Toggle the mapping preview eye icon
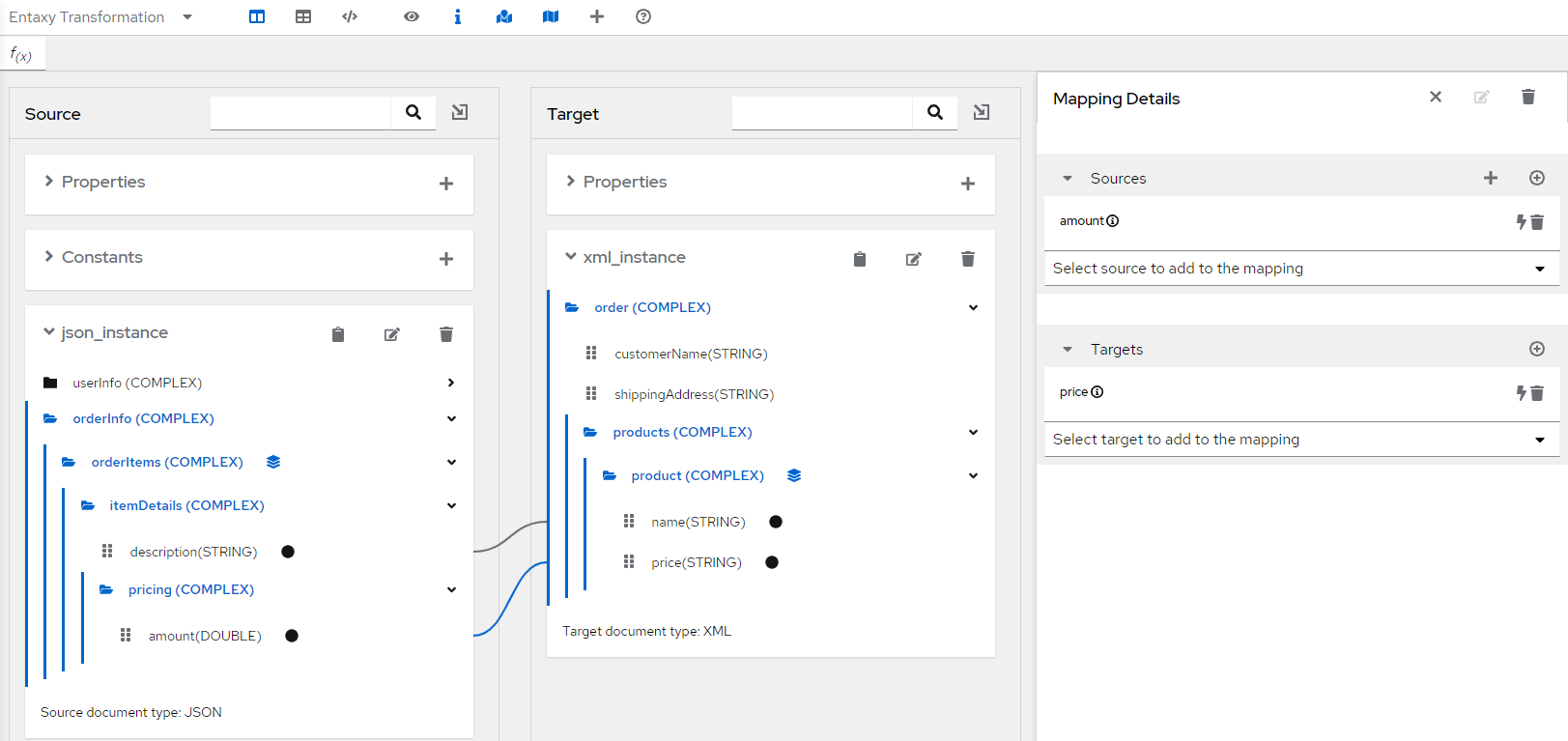Viewport: 1568px width, 741px height. pyautogui.click(x=412, y=16)
